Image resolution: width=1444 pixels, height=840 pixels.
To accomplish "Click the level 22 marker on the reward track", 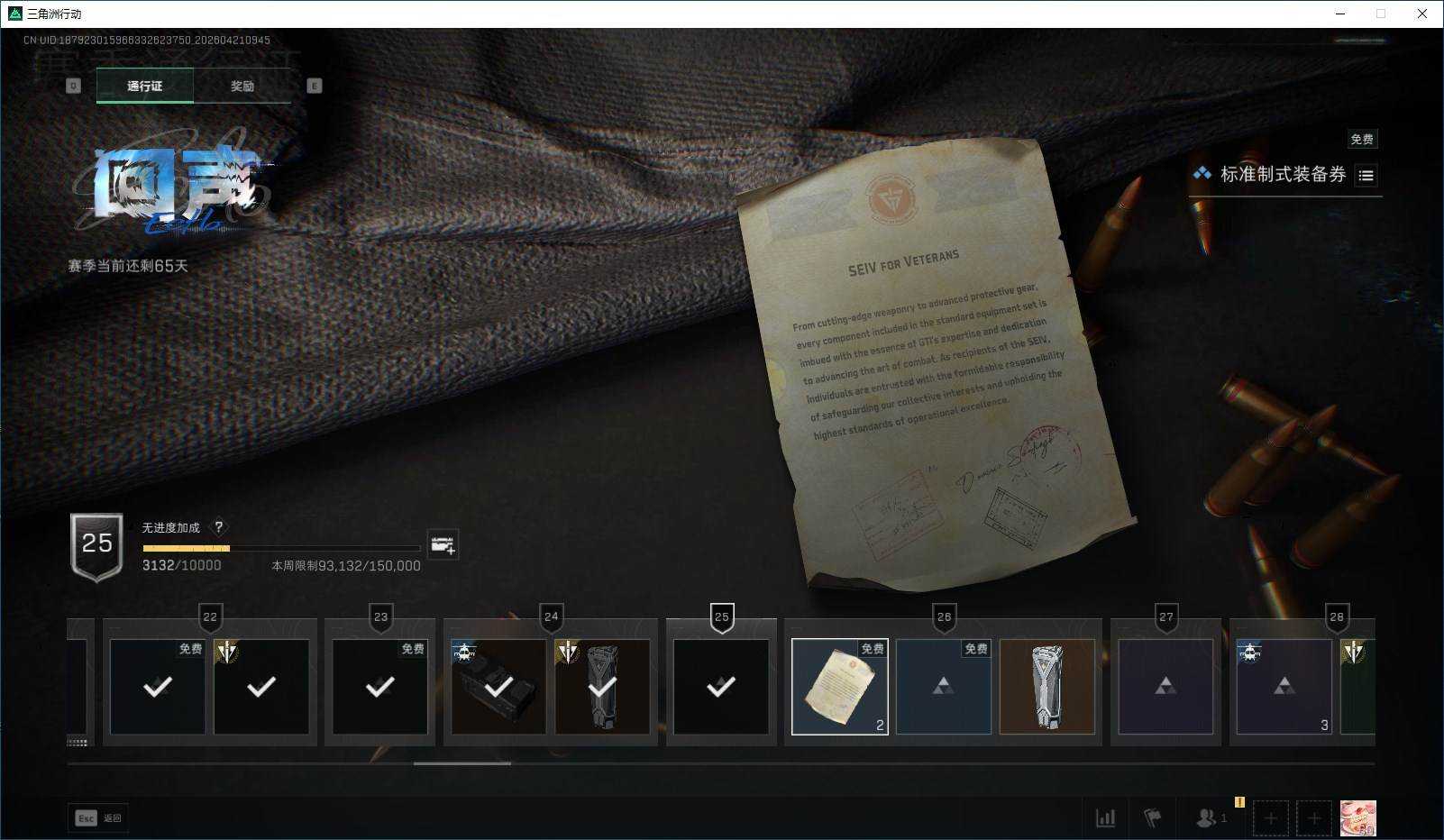I will 210,617.
